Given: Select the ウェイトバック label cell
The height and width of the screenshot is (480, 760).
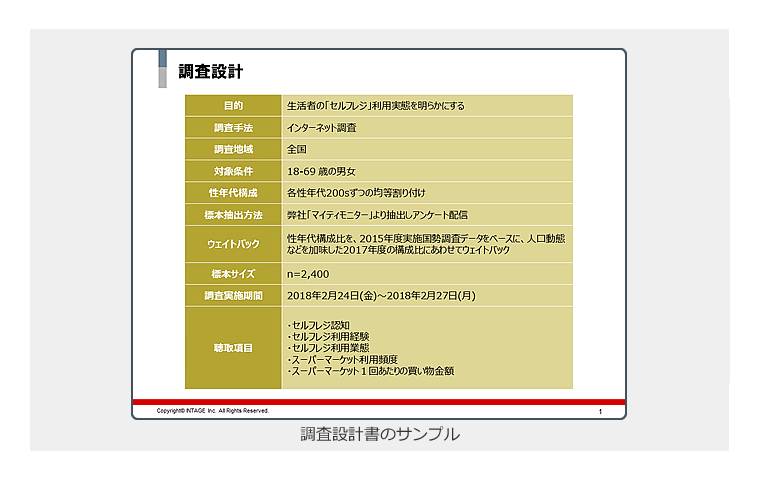Looking at the screenshot, I should (x=233, y=244).
